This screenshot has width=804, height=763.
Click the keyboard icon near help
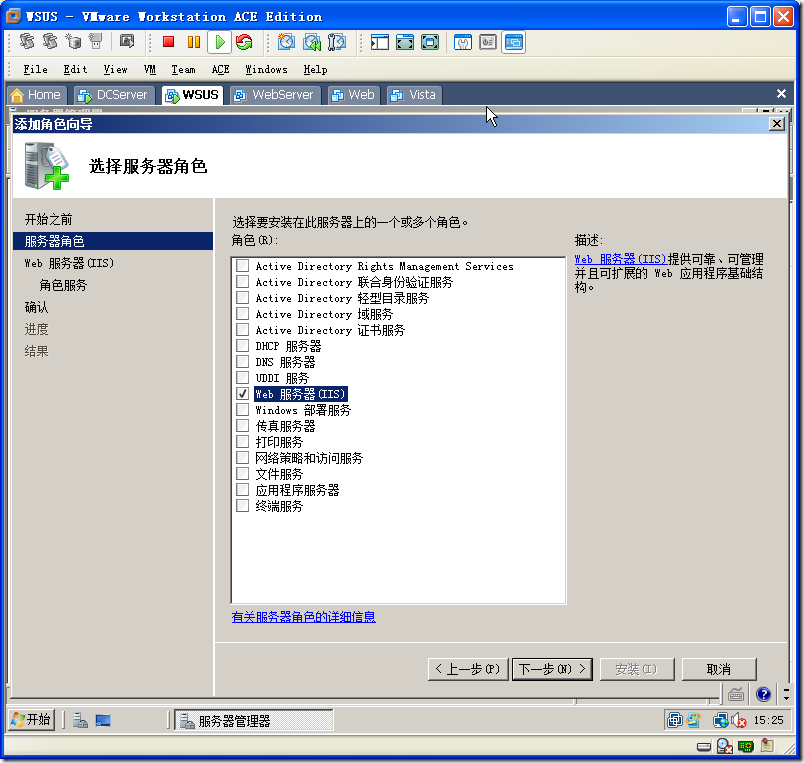(x=736, y=694)
